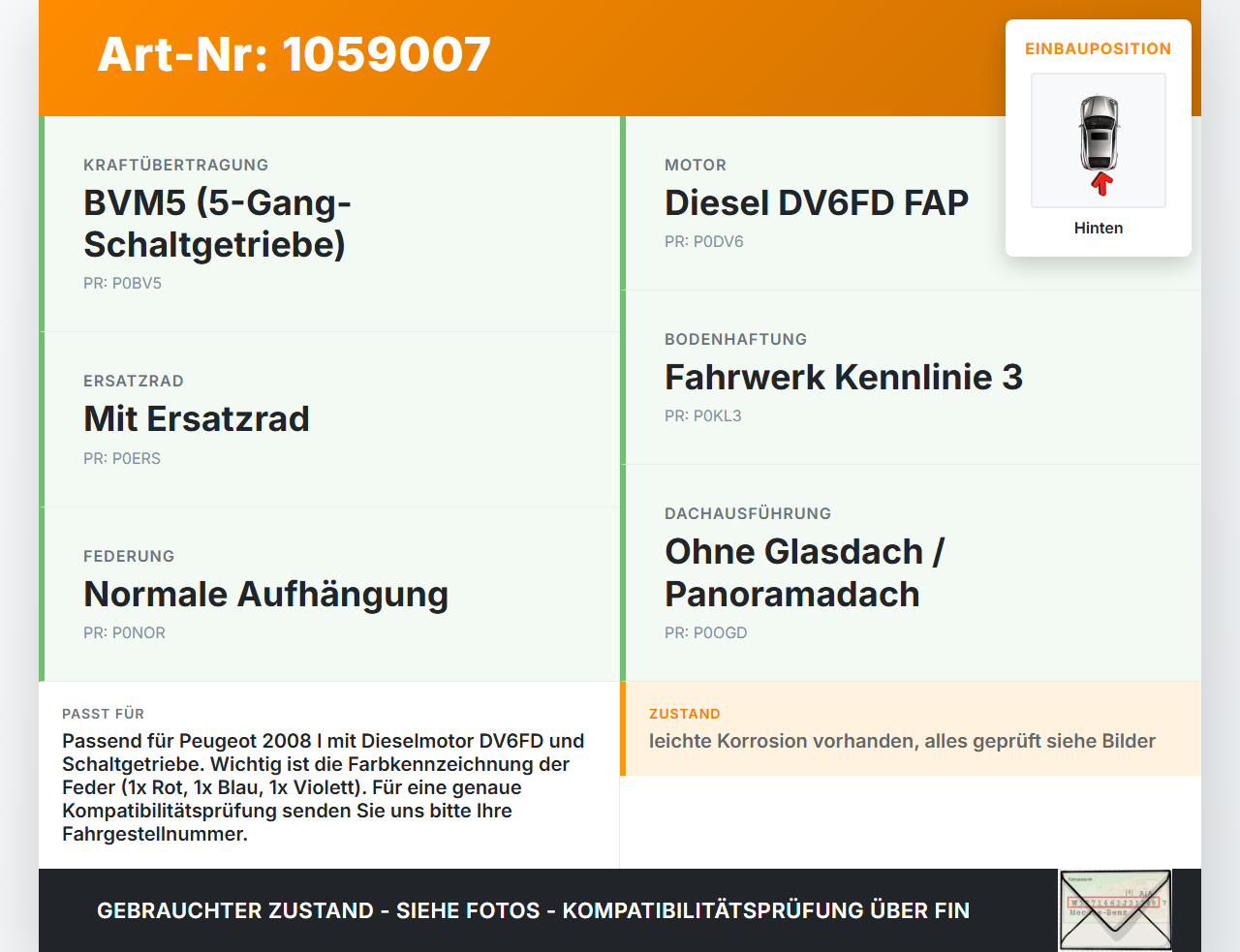This screenshot has height=952, width=1240.
Task: Select the Mit Ersatzrad text
Action: [197, 418]
